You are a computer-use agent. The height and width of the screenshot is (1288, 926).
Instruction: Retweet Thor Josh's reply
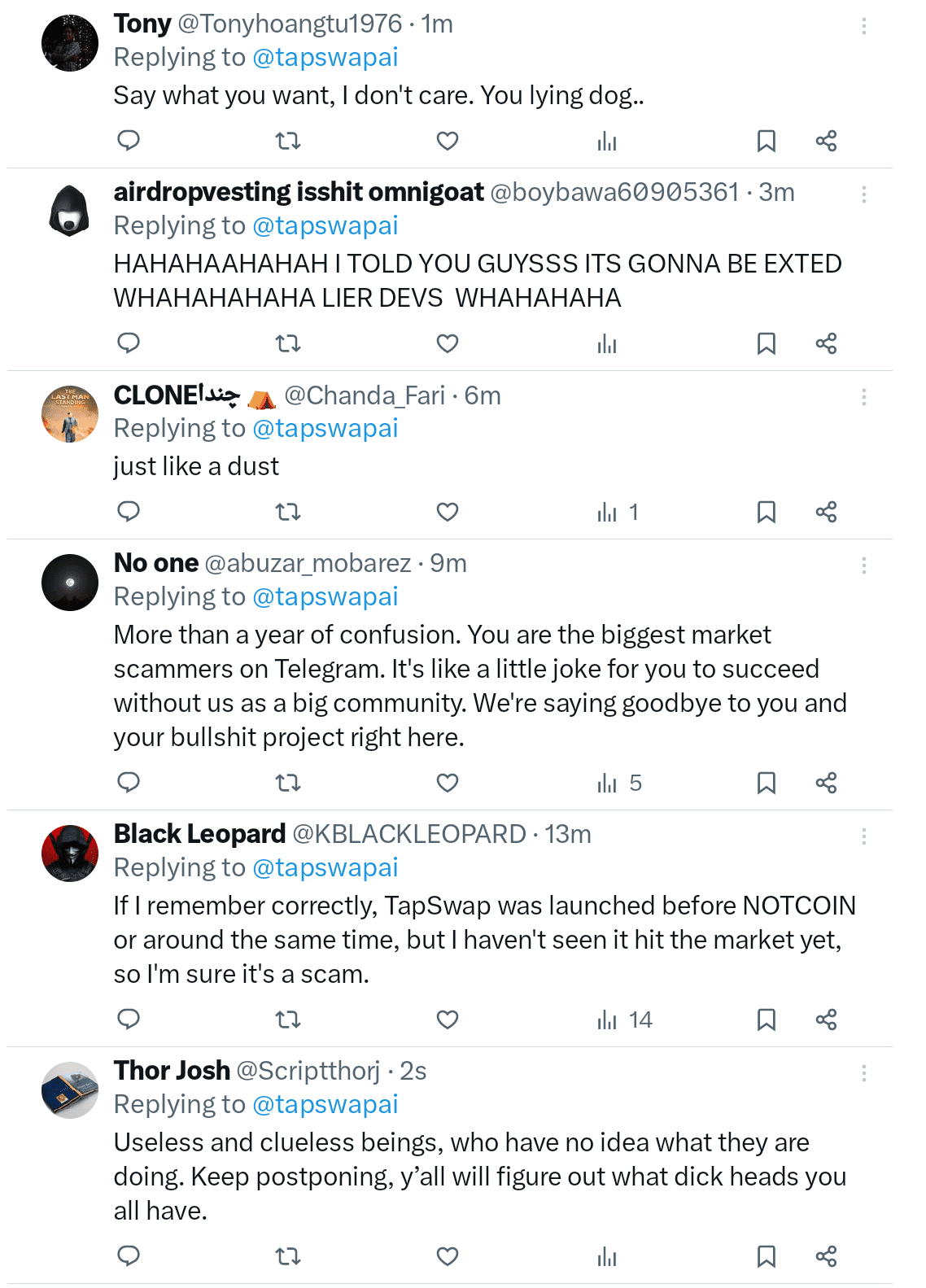pyautogui.click(x=288, y=1256)
